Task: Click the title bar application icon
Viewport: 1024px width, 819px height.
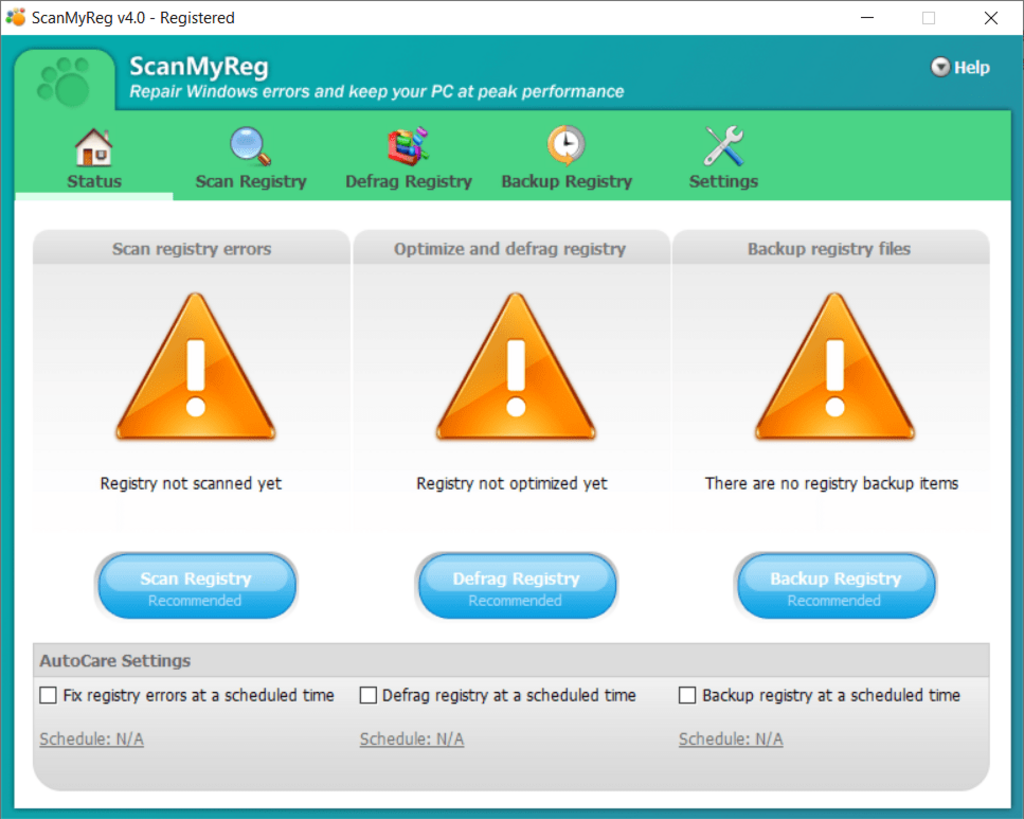Action: coord(15,17)
